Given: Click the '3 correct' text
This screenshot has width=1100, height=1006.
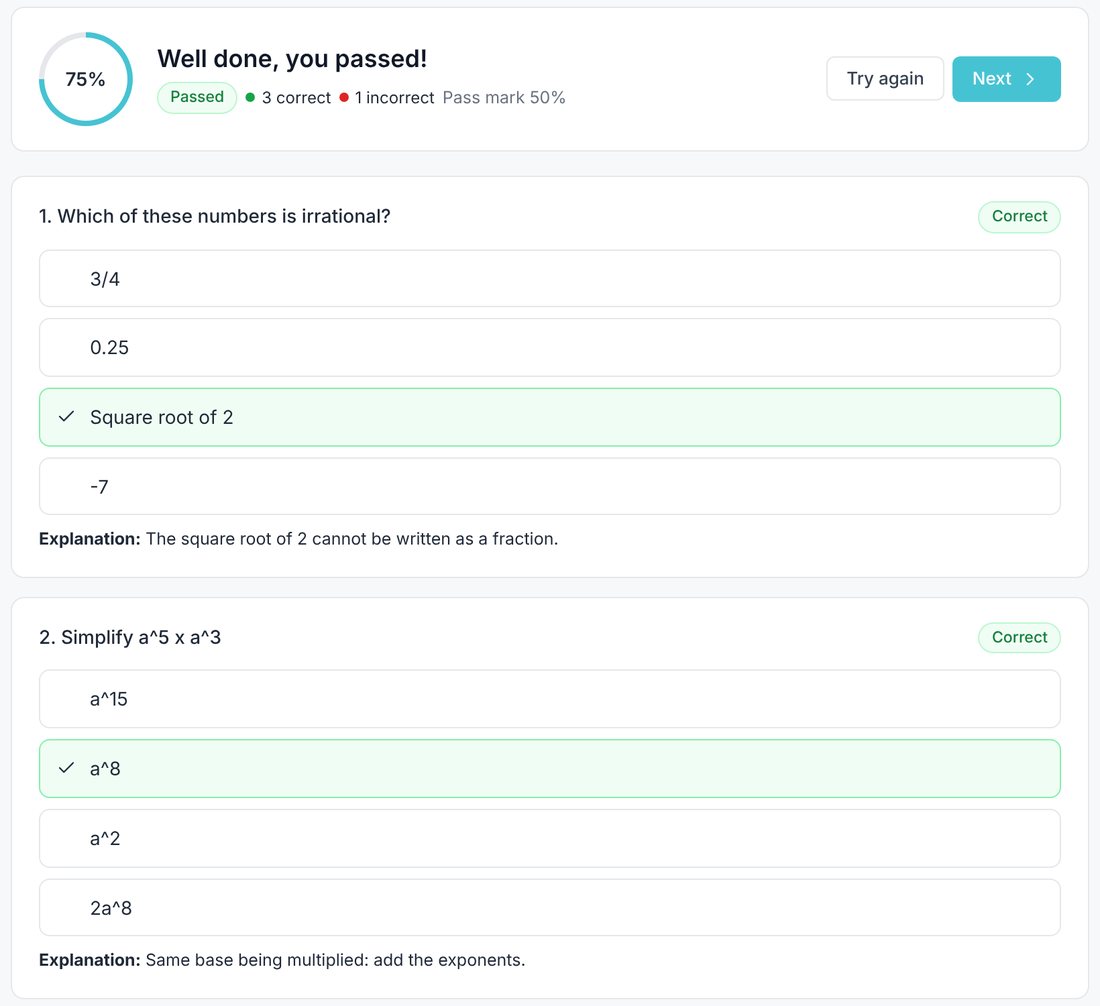Looking at the screenshot, I should 296,98.
